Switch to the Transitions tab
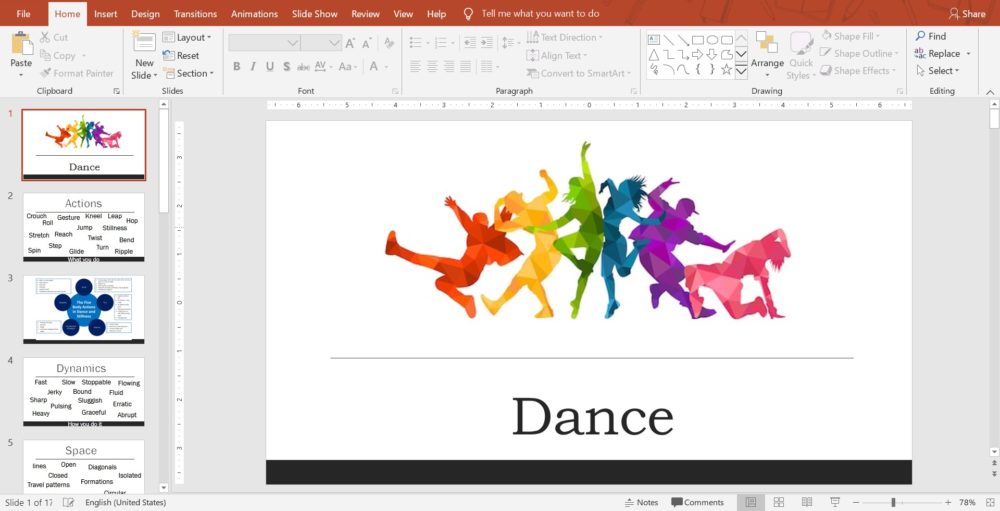This screenshot has height=511, width=1000. [x=195, y=14]
